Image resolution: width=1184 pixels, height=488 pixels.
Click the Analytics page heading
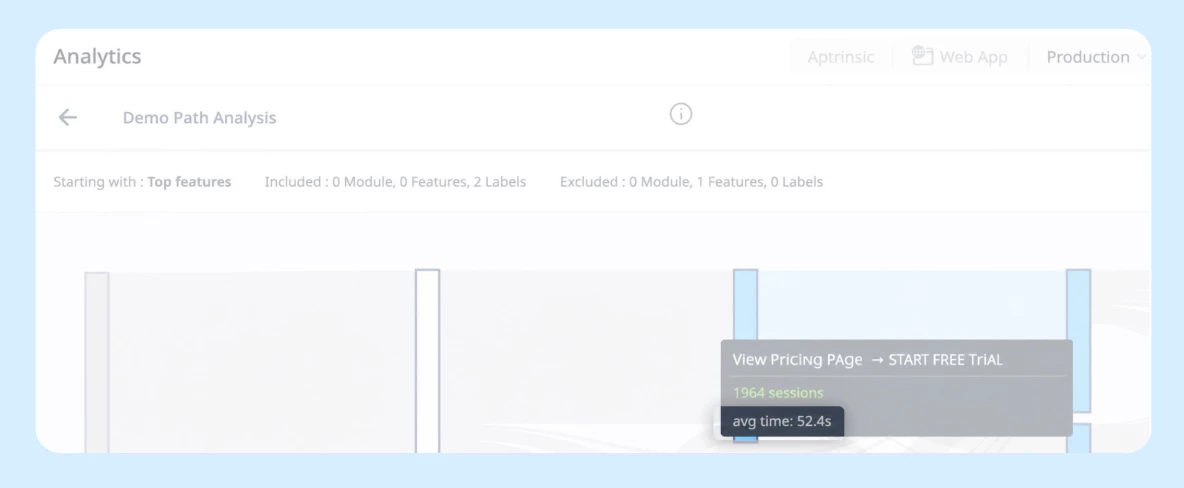[x=97, y=57]
